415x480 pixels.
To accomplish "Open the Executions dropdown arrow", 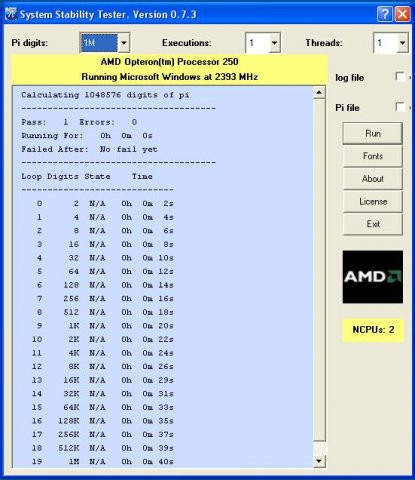I will click(x=274, y=43).
